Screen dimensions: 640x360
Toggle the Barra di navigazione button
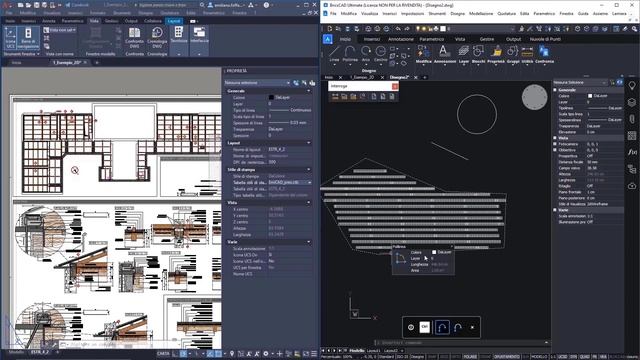28,38
